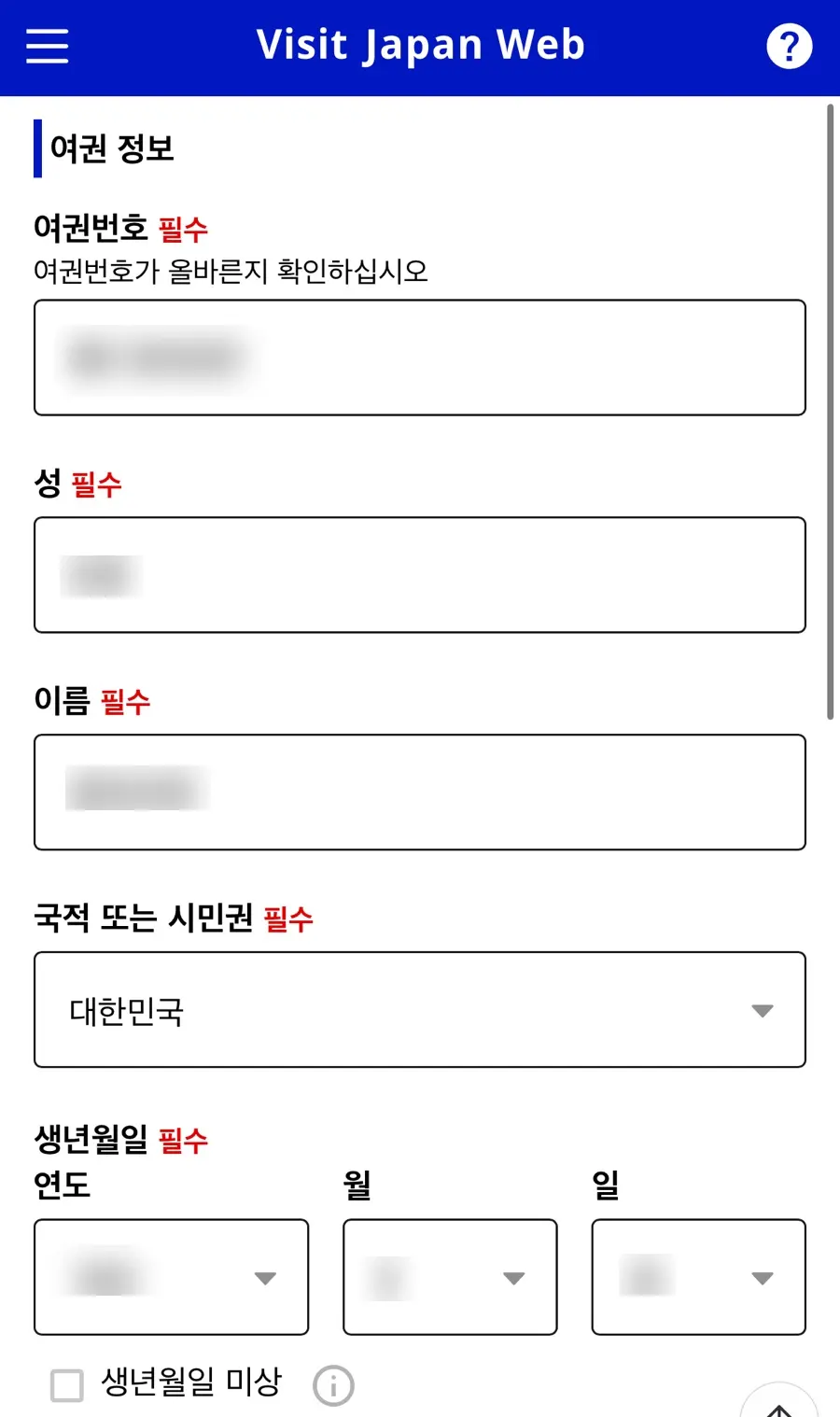Select the 대한민국 value text
Viewport: 840px width, 1417px height.
click(127, 1011)
